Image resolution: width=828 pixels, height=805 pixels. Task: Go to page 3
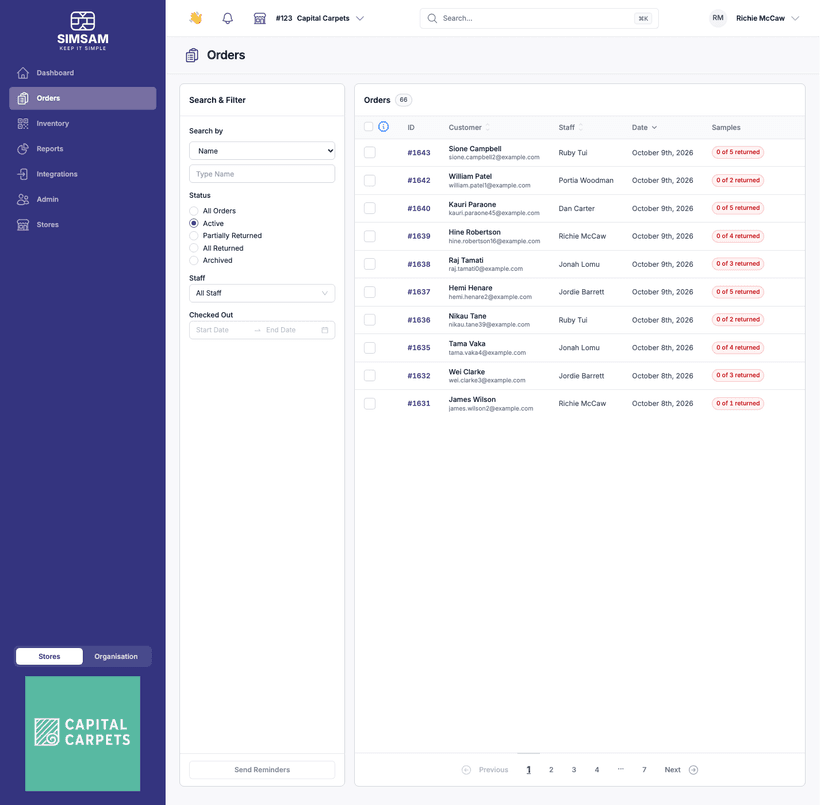573,770
